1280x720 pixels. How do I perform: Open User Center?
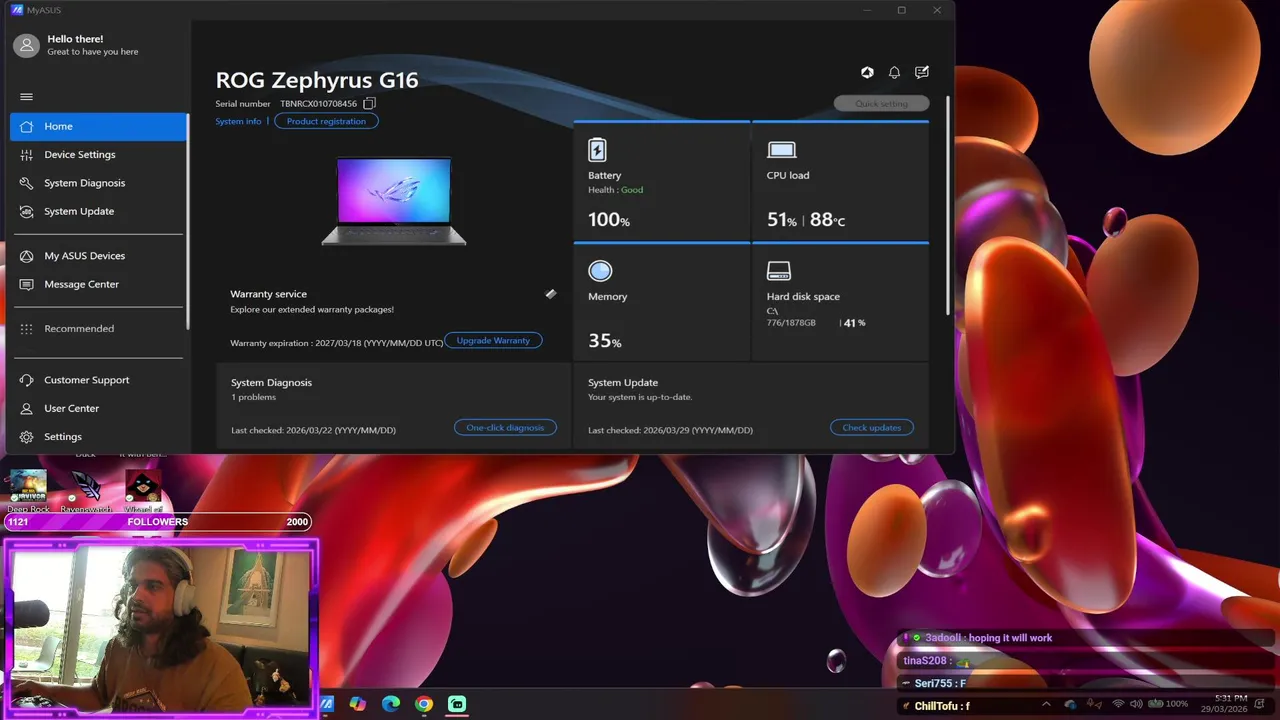pyautogui.click(x=98, y=408)
